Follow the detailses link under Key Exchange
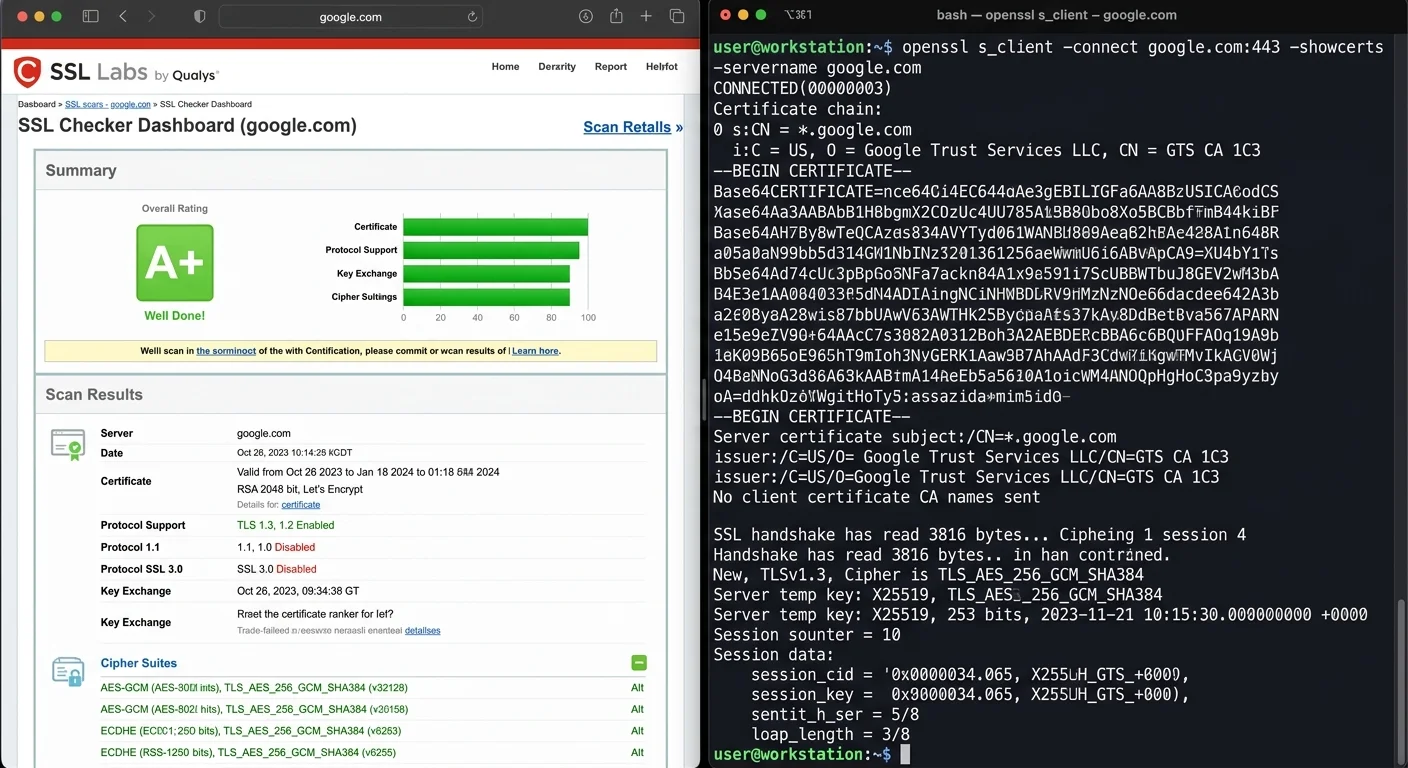 tap(422, 631)
